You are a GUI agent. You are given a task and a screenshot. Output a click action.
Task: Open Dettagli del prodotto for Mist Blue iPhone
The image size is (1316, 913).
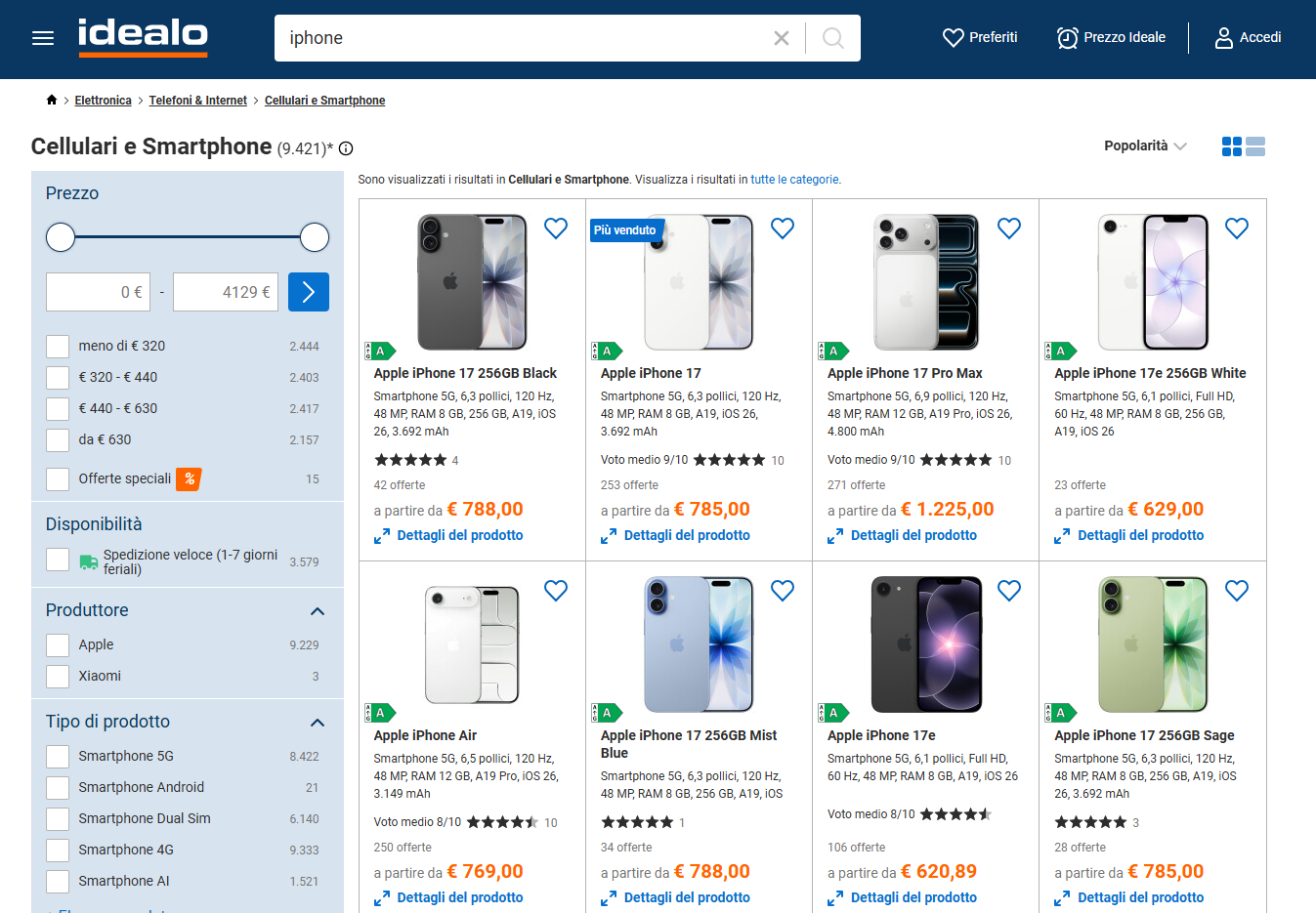coord(675,897)
